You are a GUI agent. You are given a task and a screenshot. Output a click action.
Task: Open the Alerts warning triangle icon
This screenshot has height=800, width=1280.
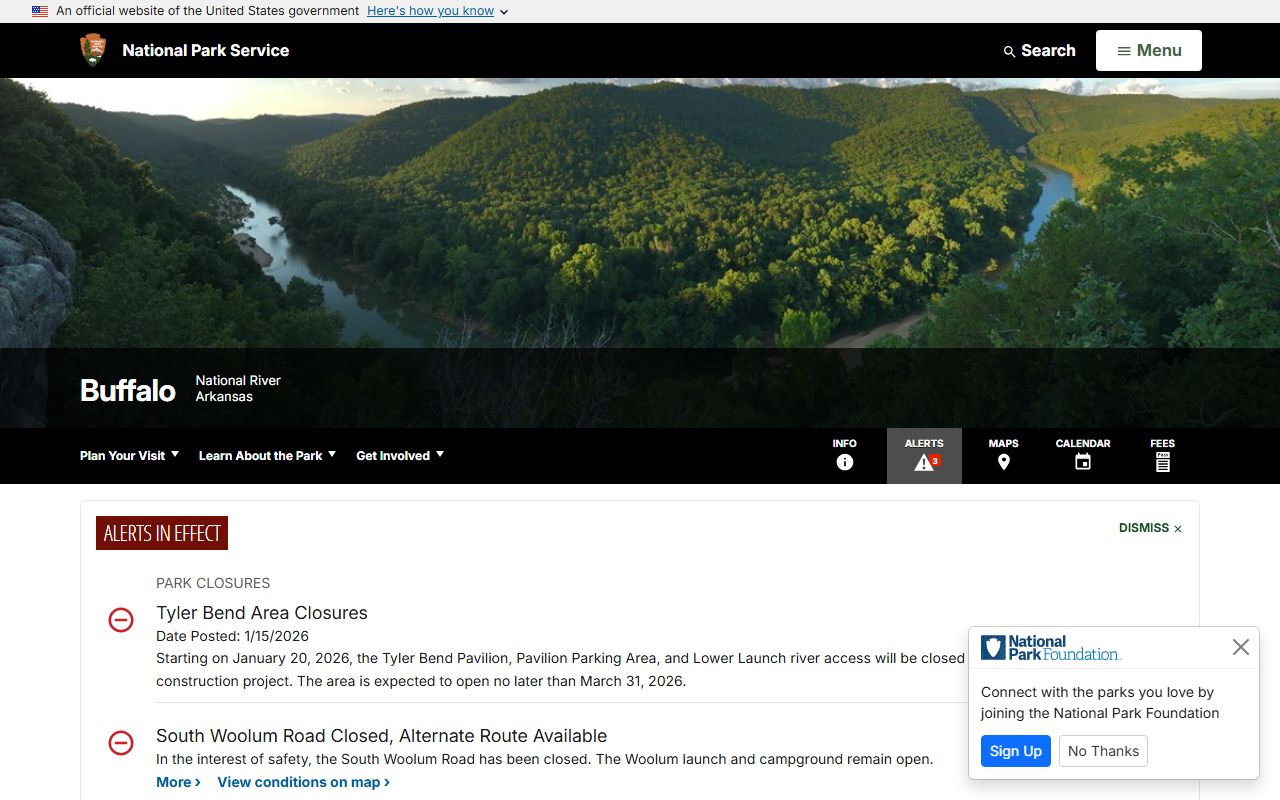pos(924,462)
